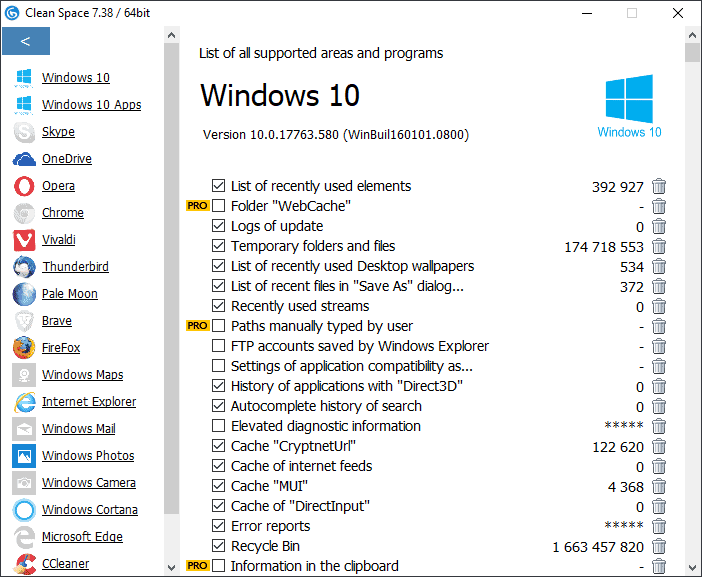Open the Microsoft Edge link
Viewport: 702px width, 577px height.
pyautogui.click(x=82, y=536)
